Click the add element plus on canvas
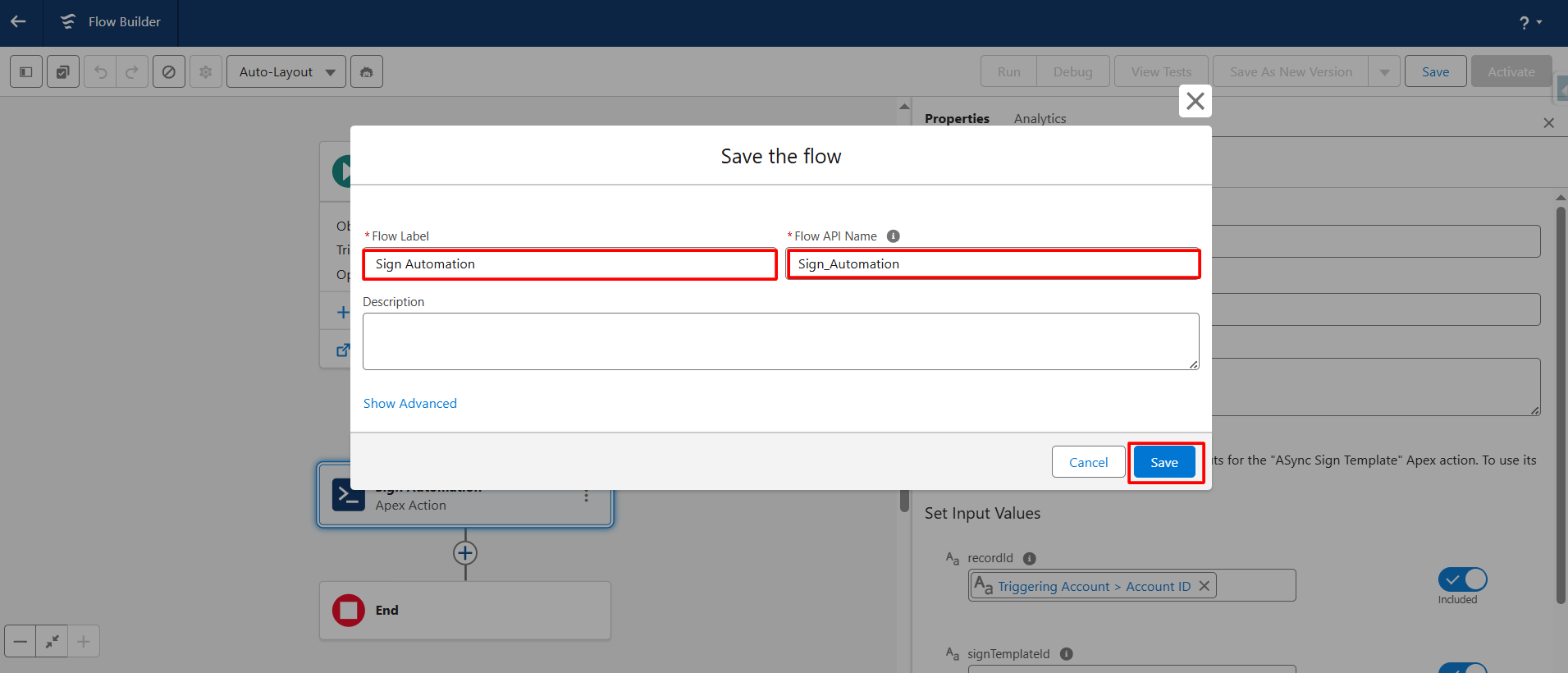The image size is (1568, 673). [465, 553]
